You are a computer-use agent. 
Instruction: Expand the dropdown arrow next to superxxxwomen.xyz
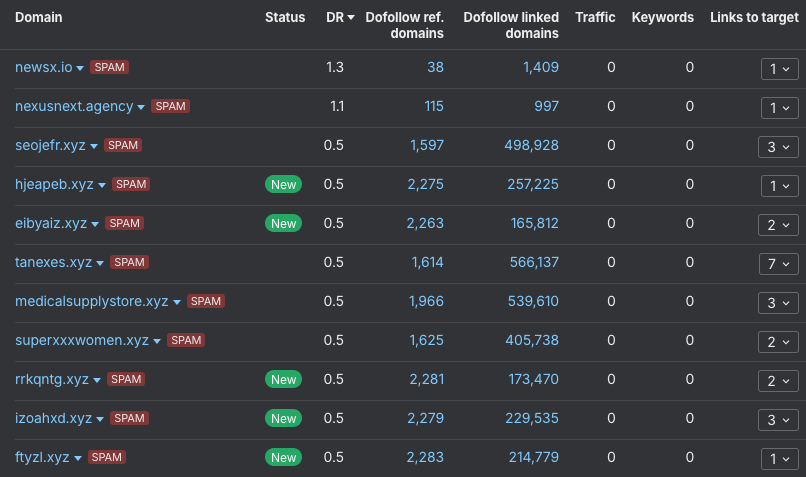pos(157,341)
